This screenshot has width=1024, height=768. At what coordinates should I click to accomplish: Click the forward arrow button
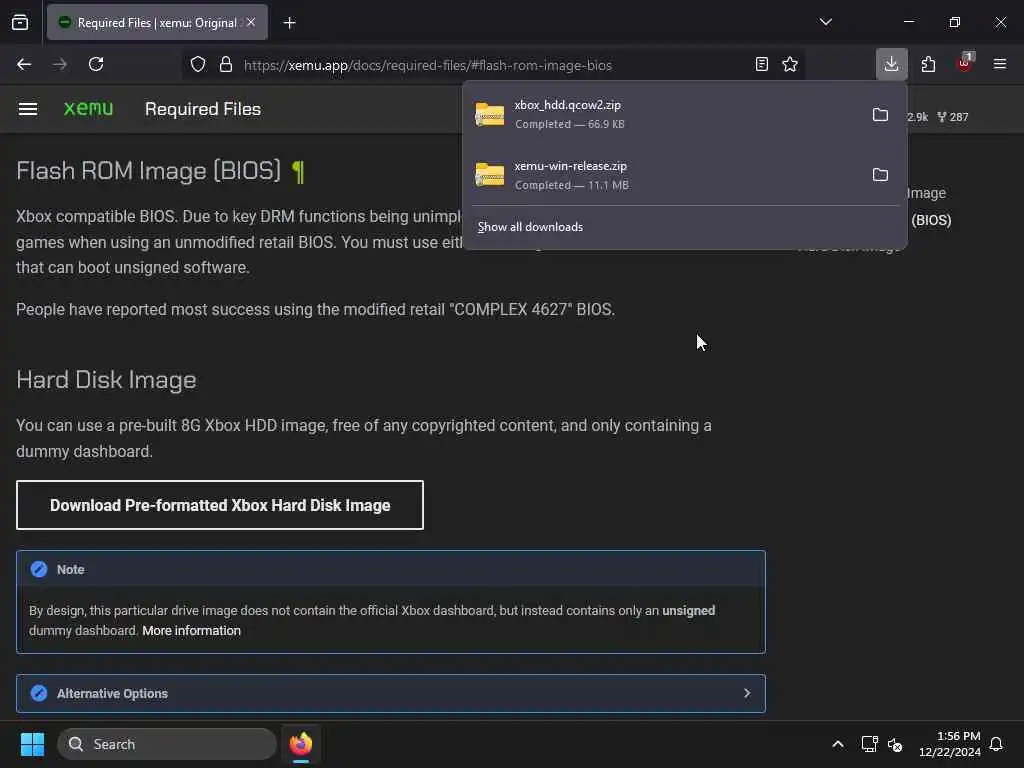point(60,64)
